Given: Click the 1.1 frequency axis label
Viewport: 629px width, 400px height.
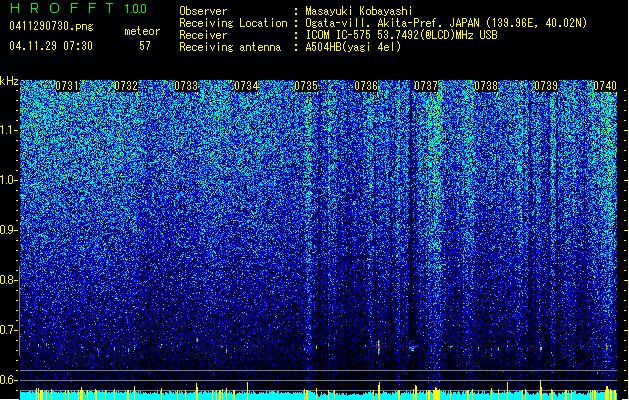Looking at the screenshot, I should (x=9, y=130).
